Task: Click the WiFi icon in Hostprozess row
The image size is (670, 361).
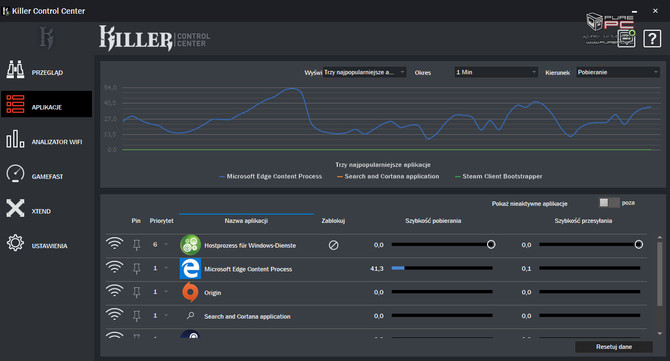Action: pyautogui.click(x=115, y=244)
